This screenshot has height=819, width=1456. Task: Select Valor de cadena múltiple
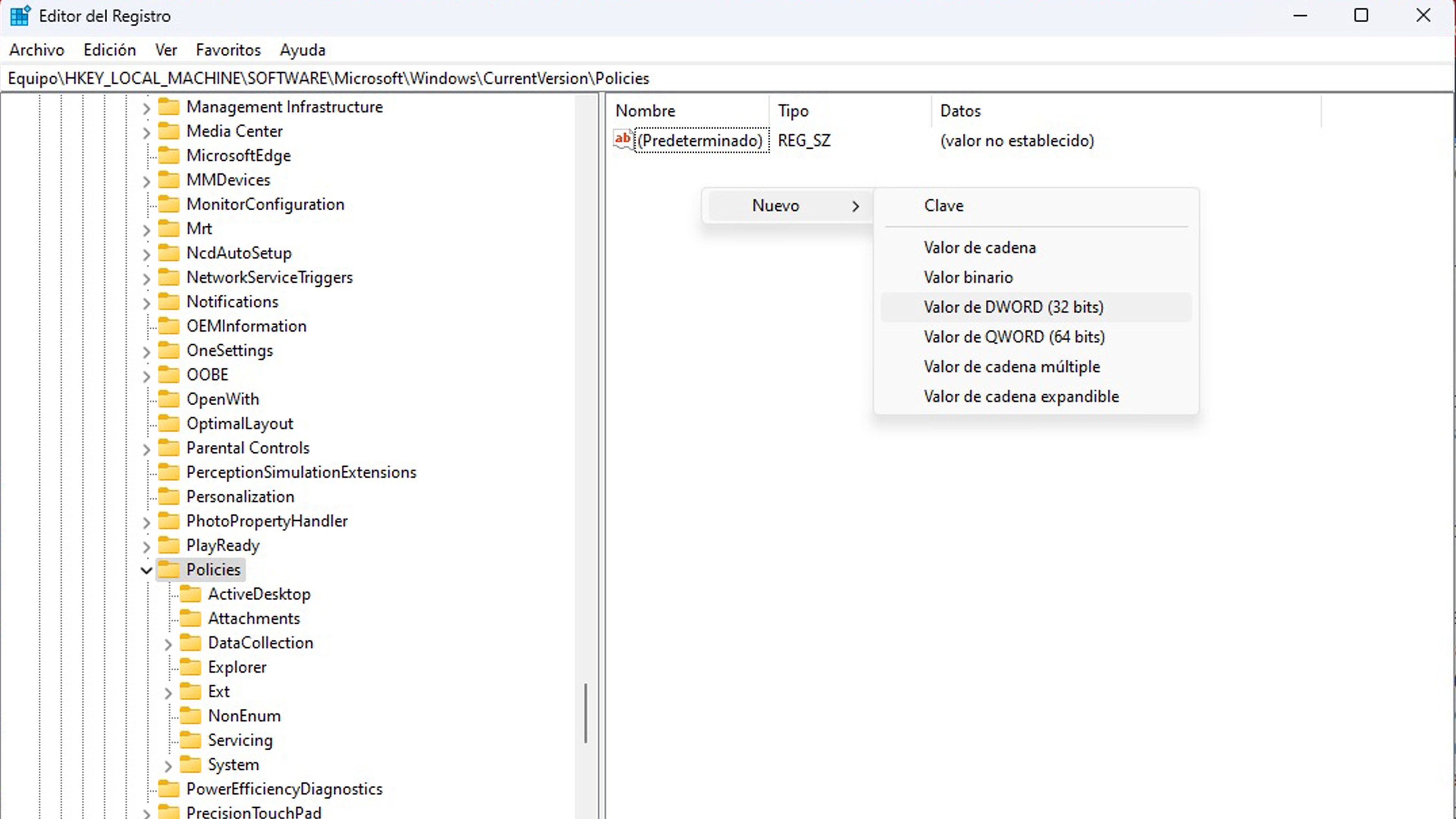(x=1036, y=367)
